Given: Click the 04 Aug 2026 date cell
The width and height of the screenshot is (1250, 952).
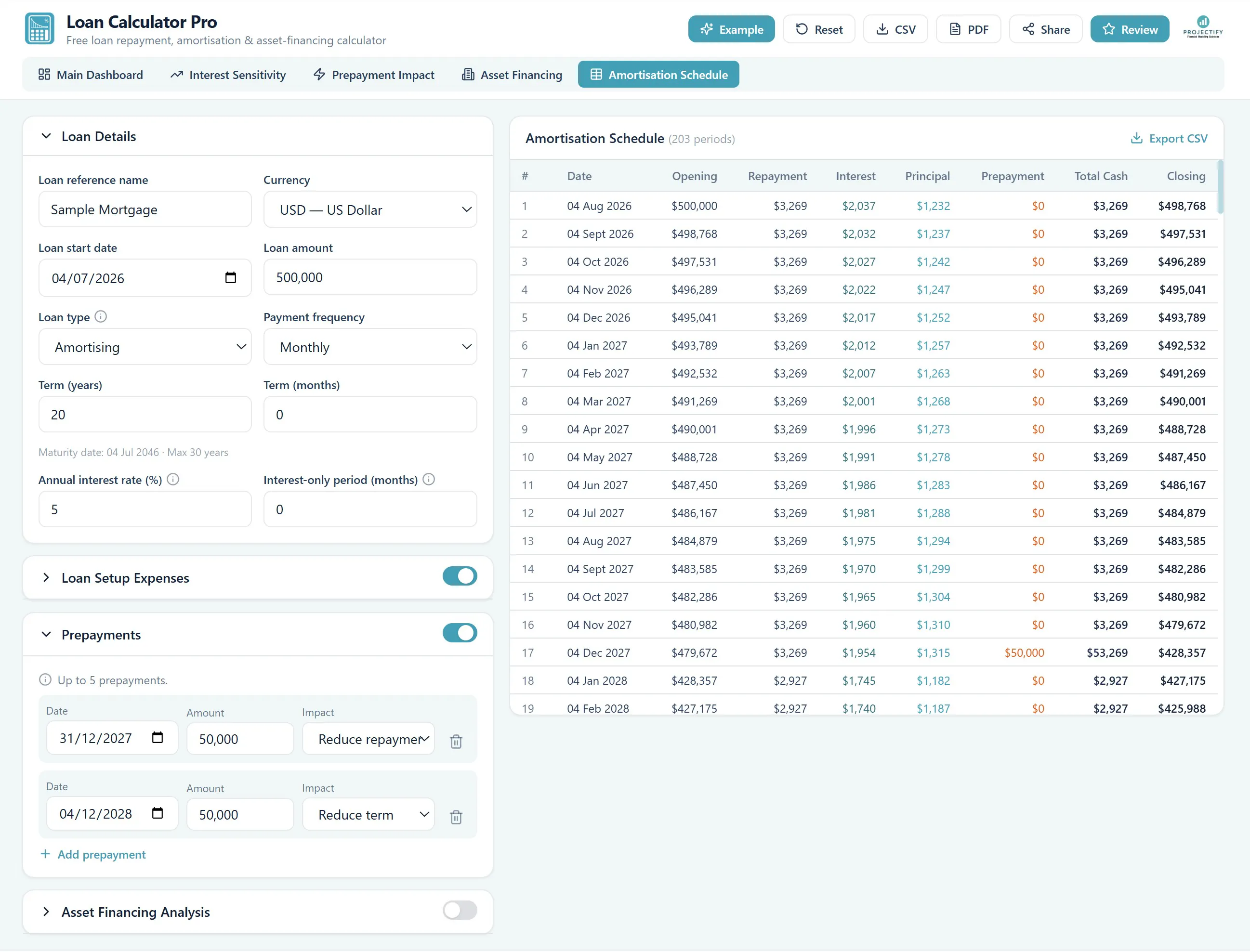Looking at the screenshot, I should (x=599, y=206).
